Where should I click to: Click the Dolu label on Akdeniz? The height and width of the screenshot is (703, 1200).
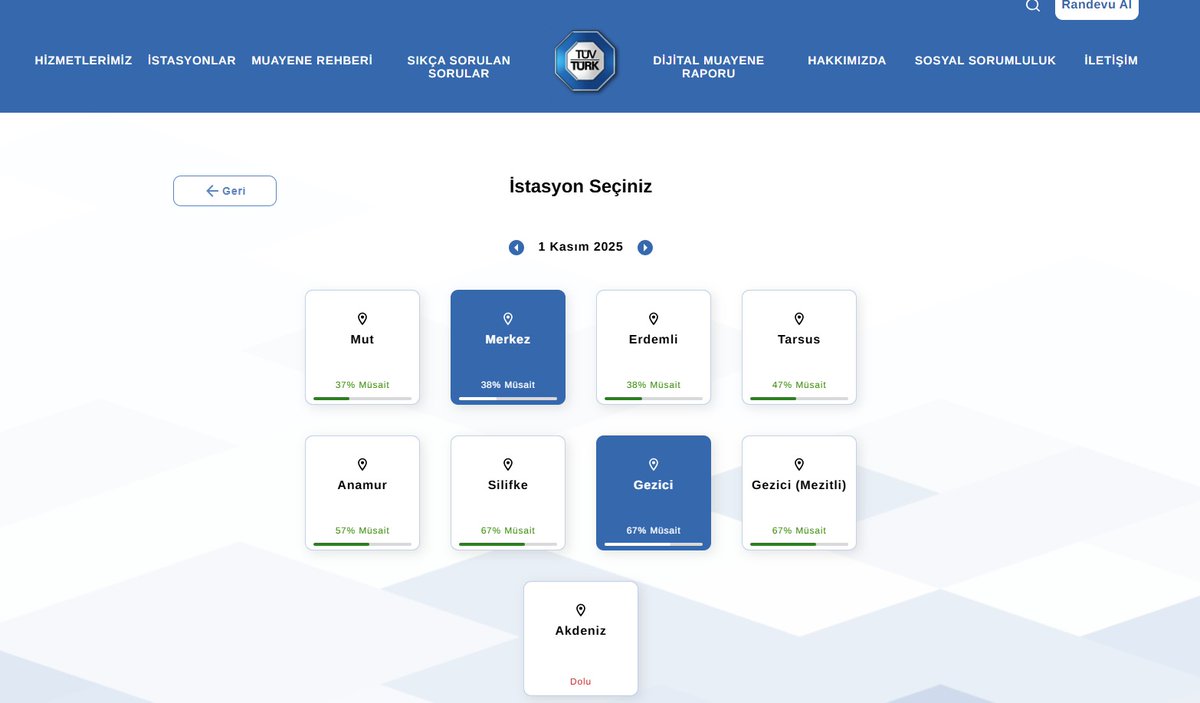tap(581, 682)
